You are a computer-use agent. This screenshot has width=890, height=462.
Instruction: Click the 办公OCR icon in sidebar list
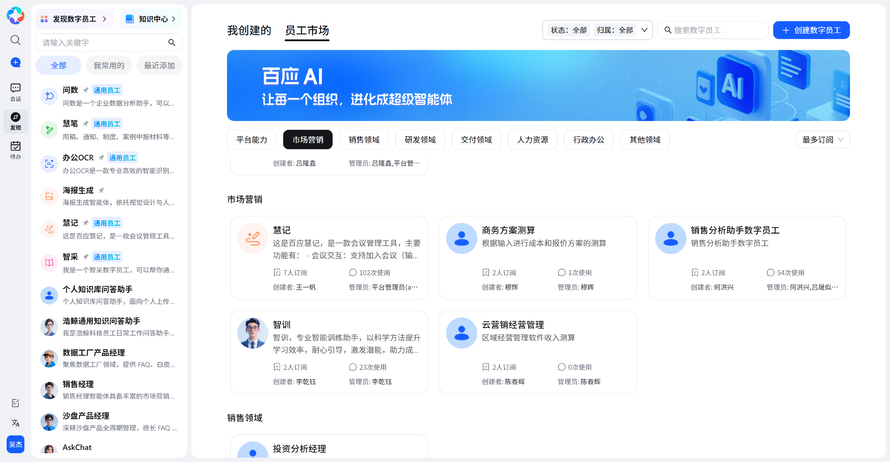click(x=48, y=163)
